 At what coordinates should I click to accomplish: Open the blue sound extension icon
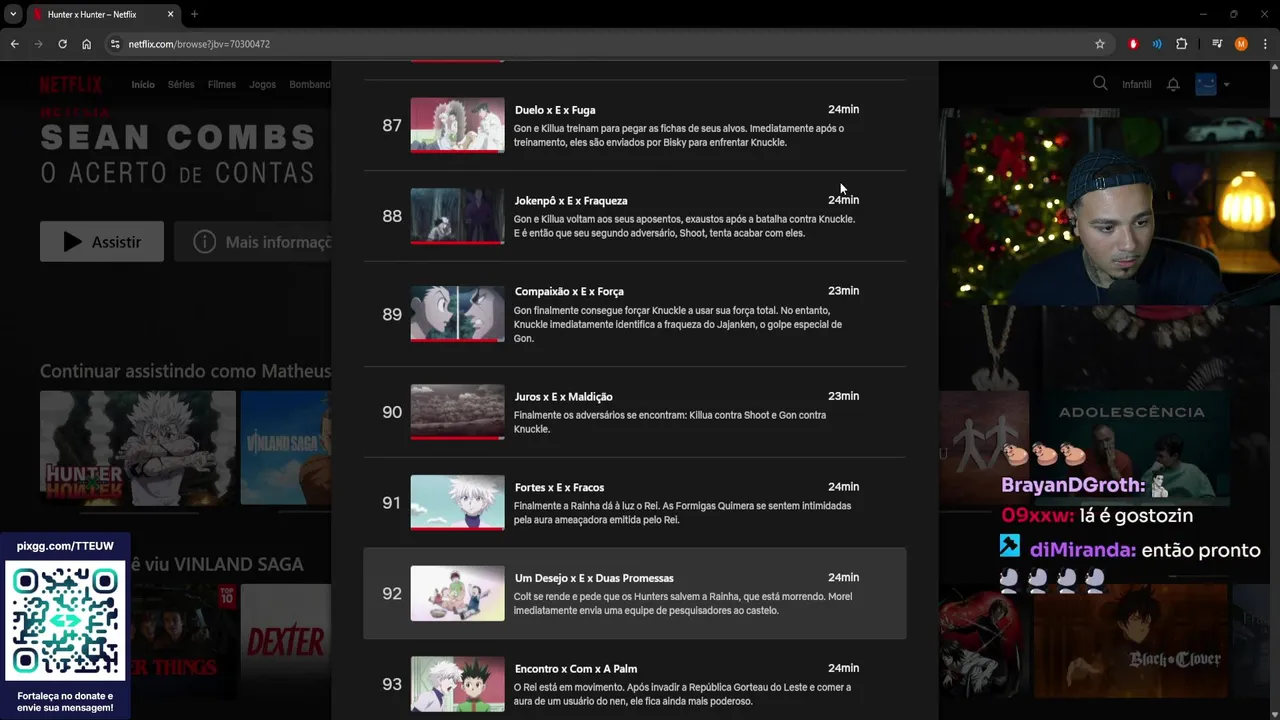1157,44
